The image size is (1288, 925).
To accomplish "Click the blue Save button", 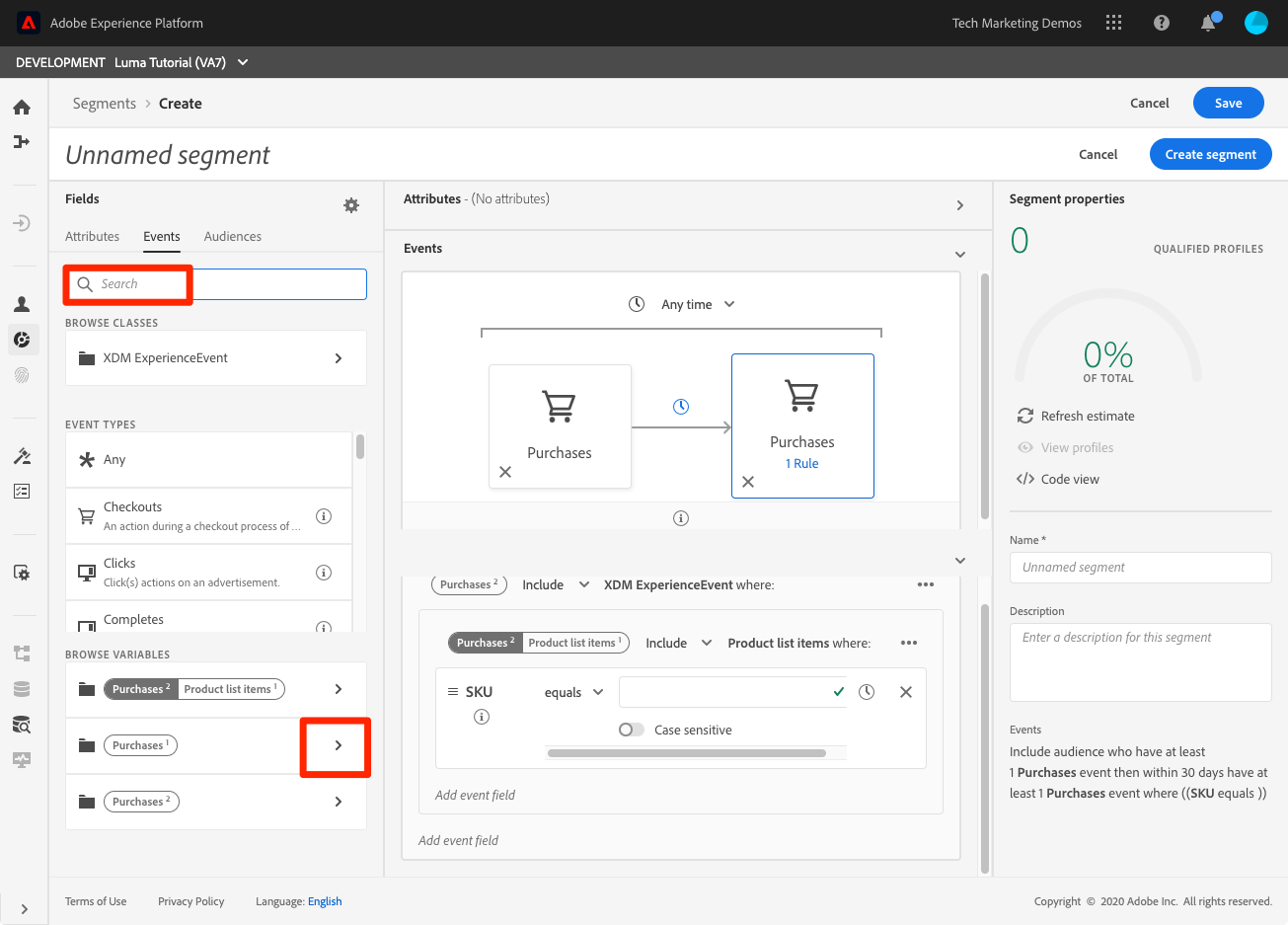I will pos(1229,103).
